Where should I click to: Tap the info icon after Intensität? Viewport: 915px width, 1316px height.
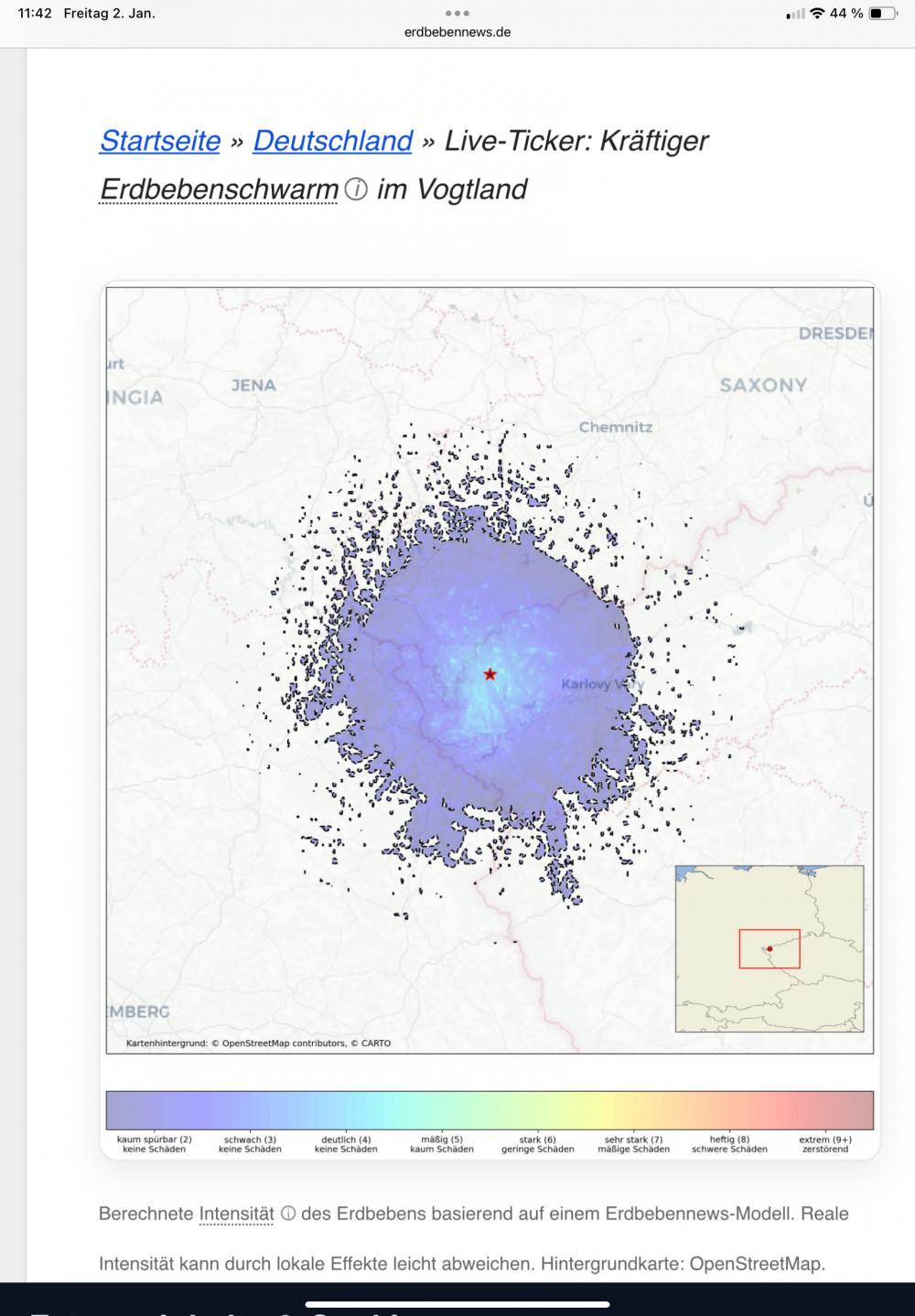pyautogui.click(x=288, y=1214)
